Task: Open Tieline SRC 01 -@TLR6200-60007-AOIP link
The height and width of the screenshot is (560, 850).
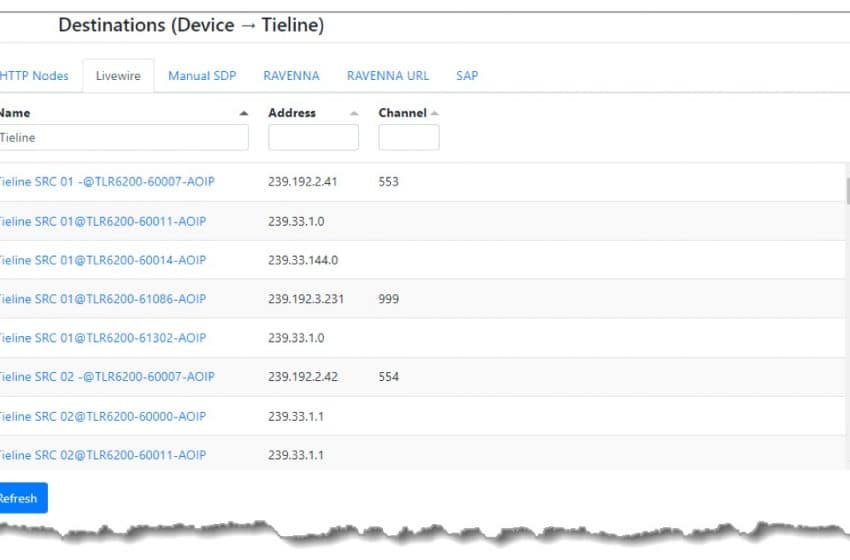Action: coord(107,182)
